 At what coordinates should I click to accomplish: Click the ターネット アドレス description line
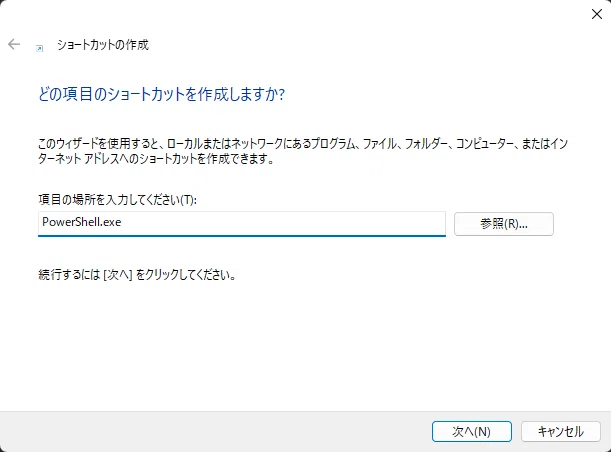click(155, 159)
